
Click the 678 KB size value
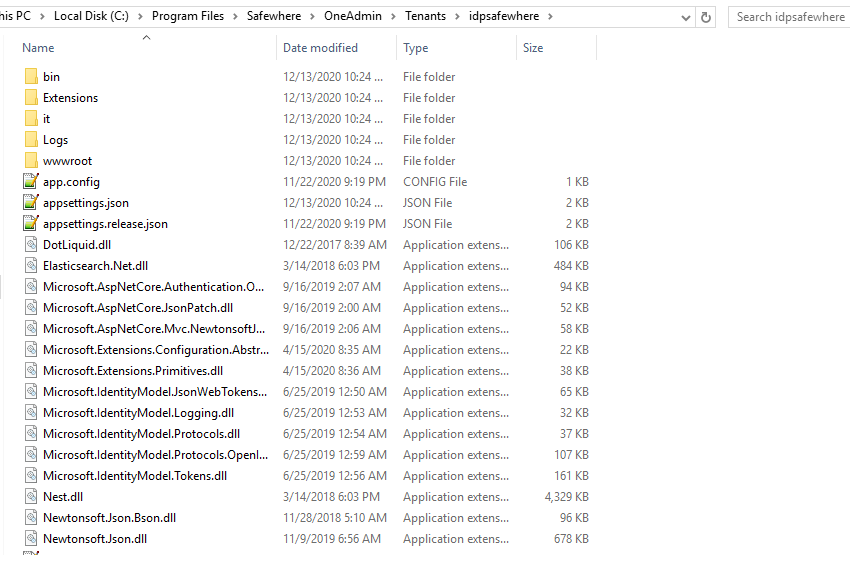tap(571, 539)
